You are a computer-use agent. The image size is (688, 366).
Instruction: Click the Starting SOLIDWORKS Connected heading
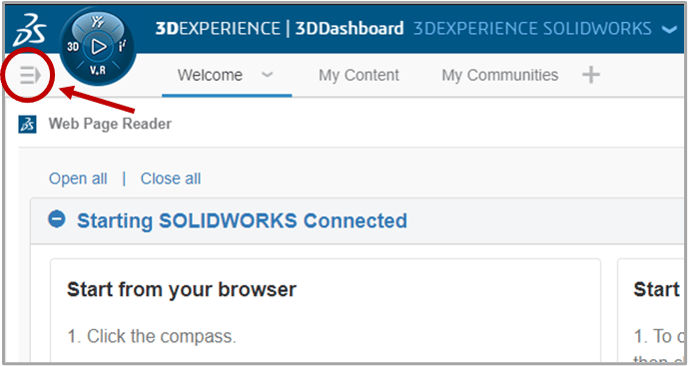pyautogui.click(x=242, y=220)
